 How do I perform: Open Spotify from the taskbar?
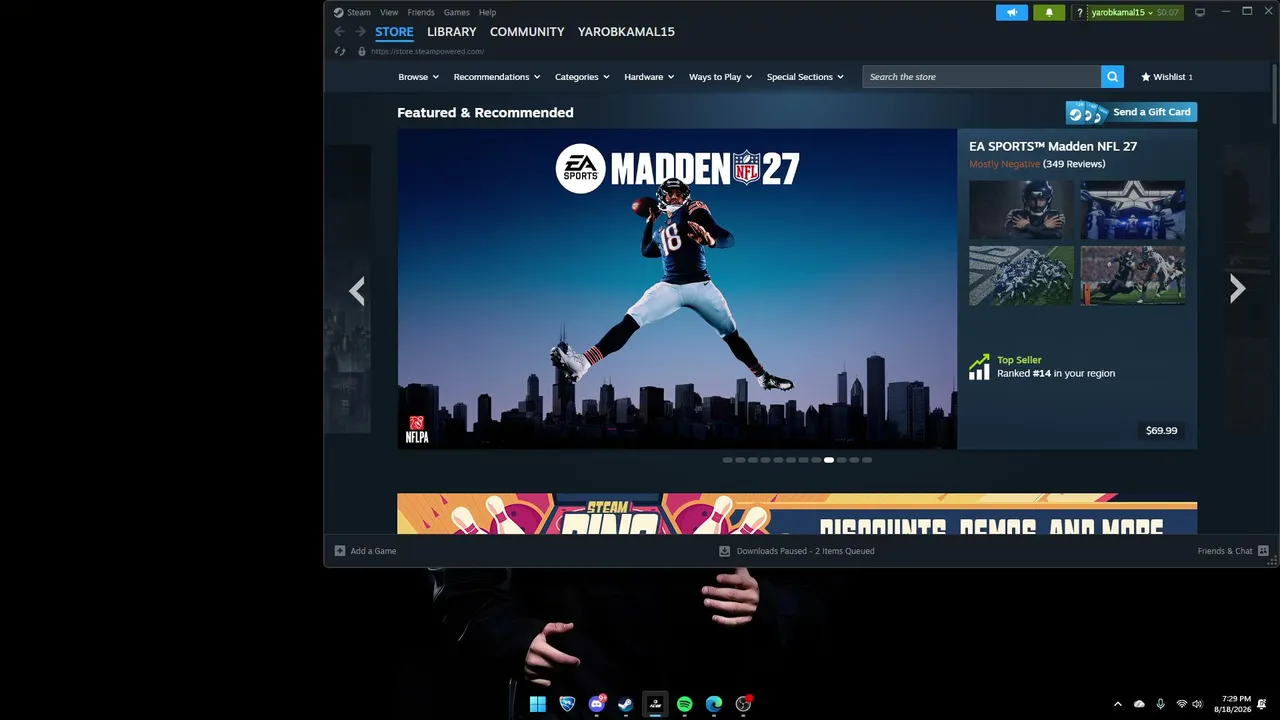[x=684, y=704]
